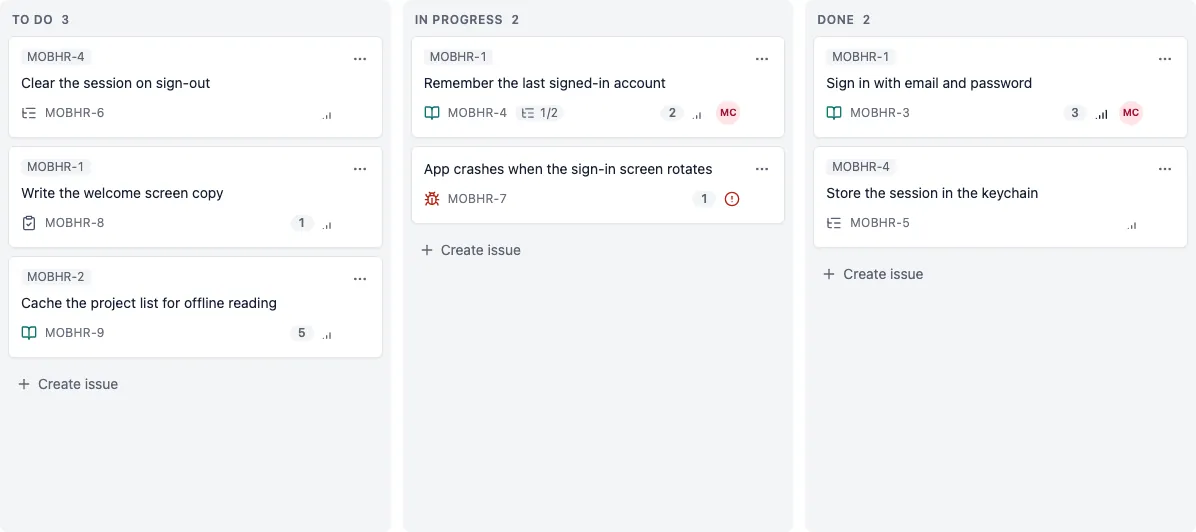Click subtask icon next to MOBHR-6

29,113
